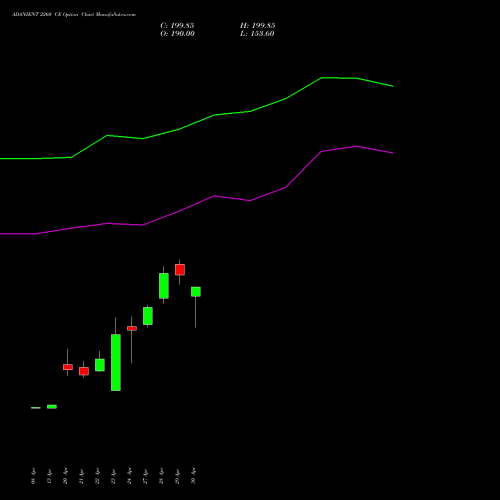Click the small red candle for 24 Apr
The width and height of the screenshot is (500, 500).
(x=132, y=328)
